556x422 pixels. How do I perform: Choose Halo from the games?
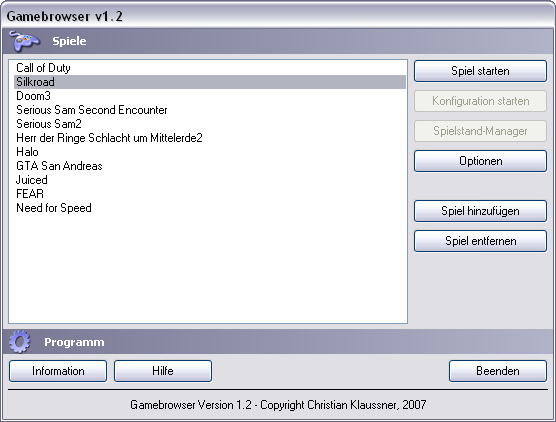pyautogui.click(x=210, y=152)
